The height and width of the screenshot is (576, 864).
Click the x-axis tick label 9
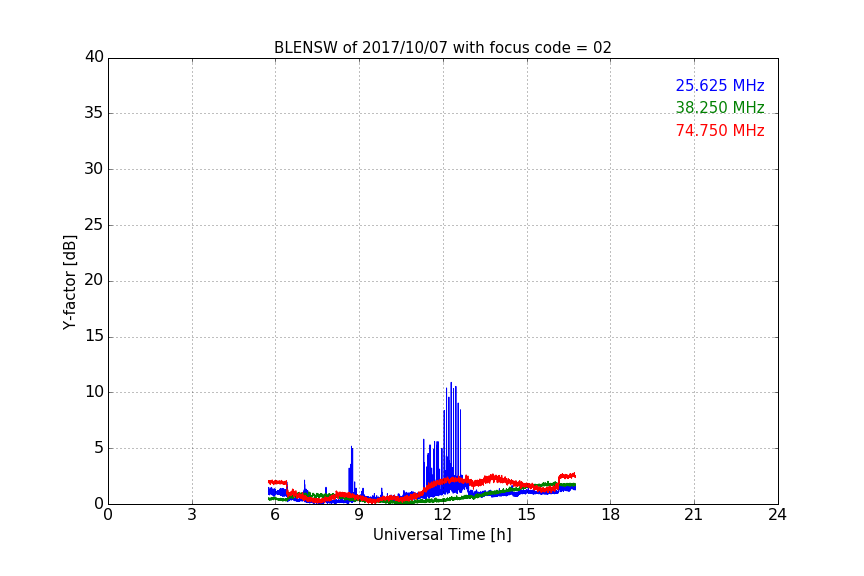coord(359,515)
